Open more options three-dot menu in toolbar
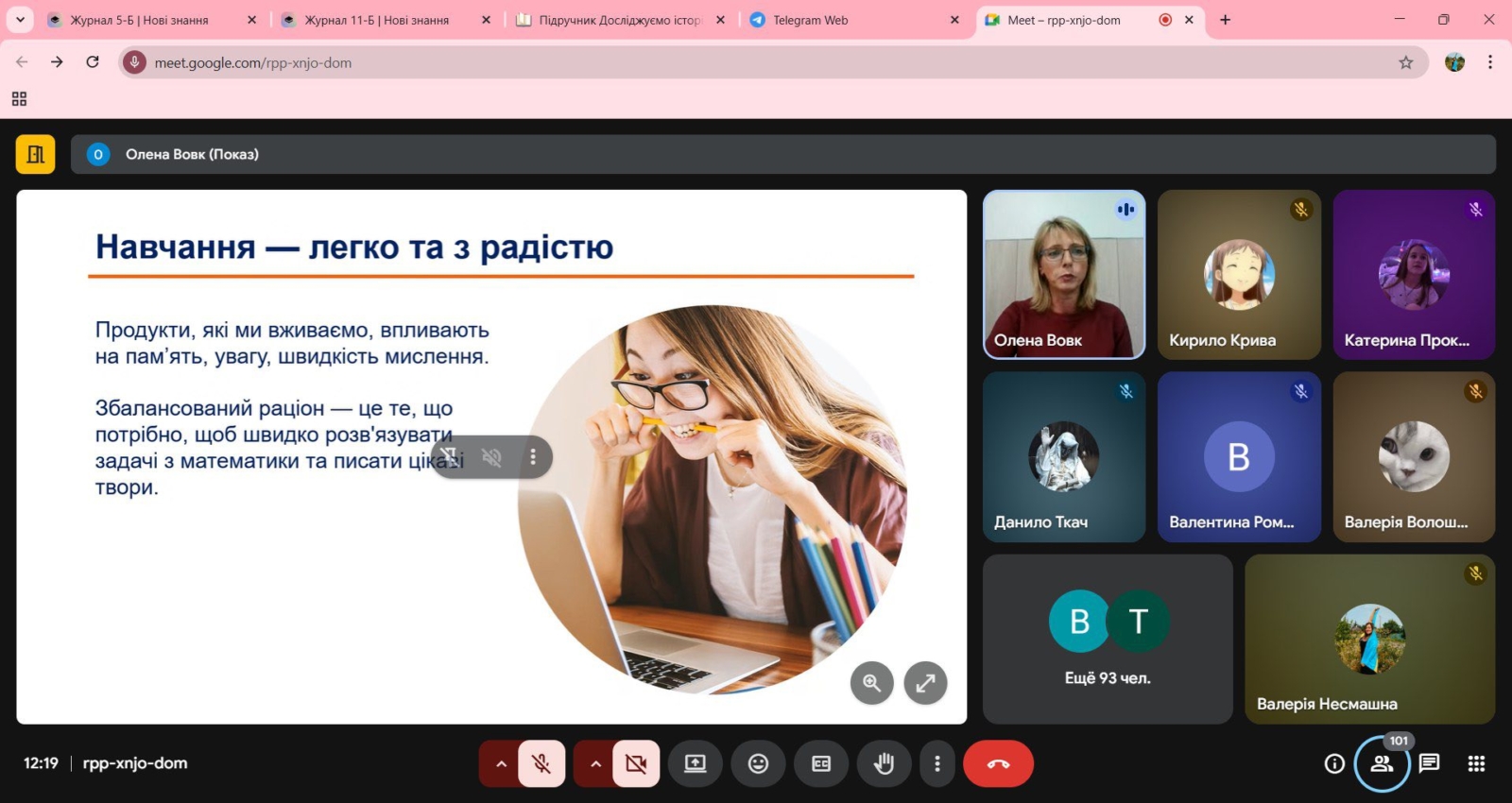The width and height of the screenshot is (1512, 803). pyautogui.click(x=936, y=763)
